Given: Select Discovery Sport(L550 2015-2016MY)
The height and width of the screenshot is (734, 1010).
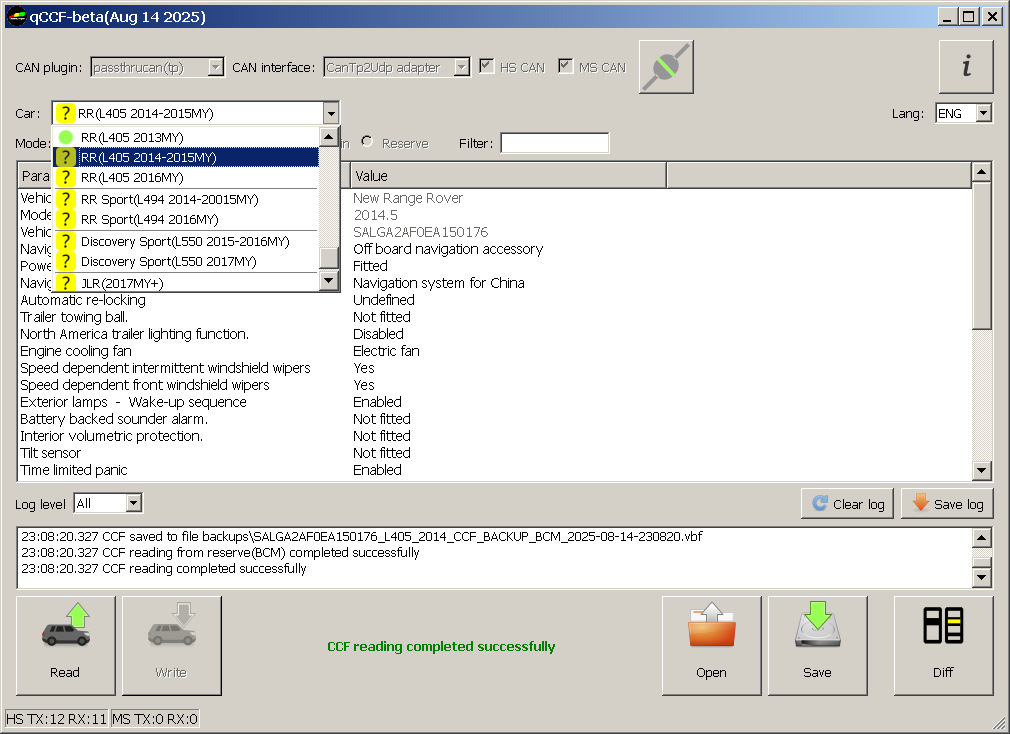Looking at the screenshot, I should [186, 241].
